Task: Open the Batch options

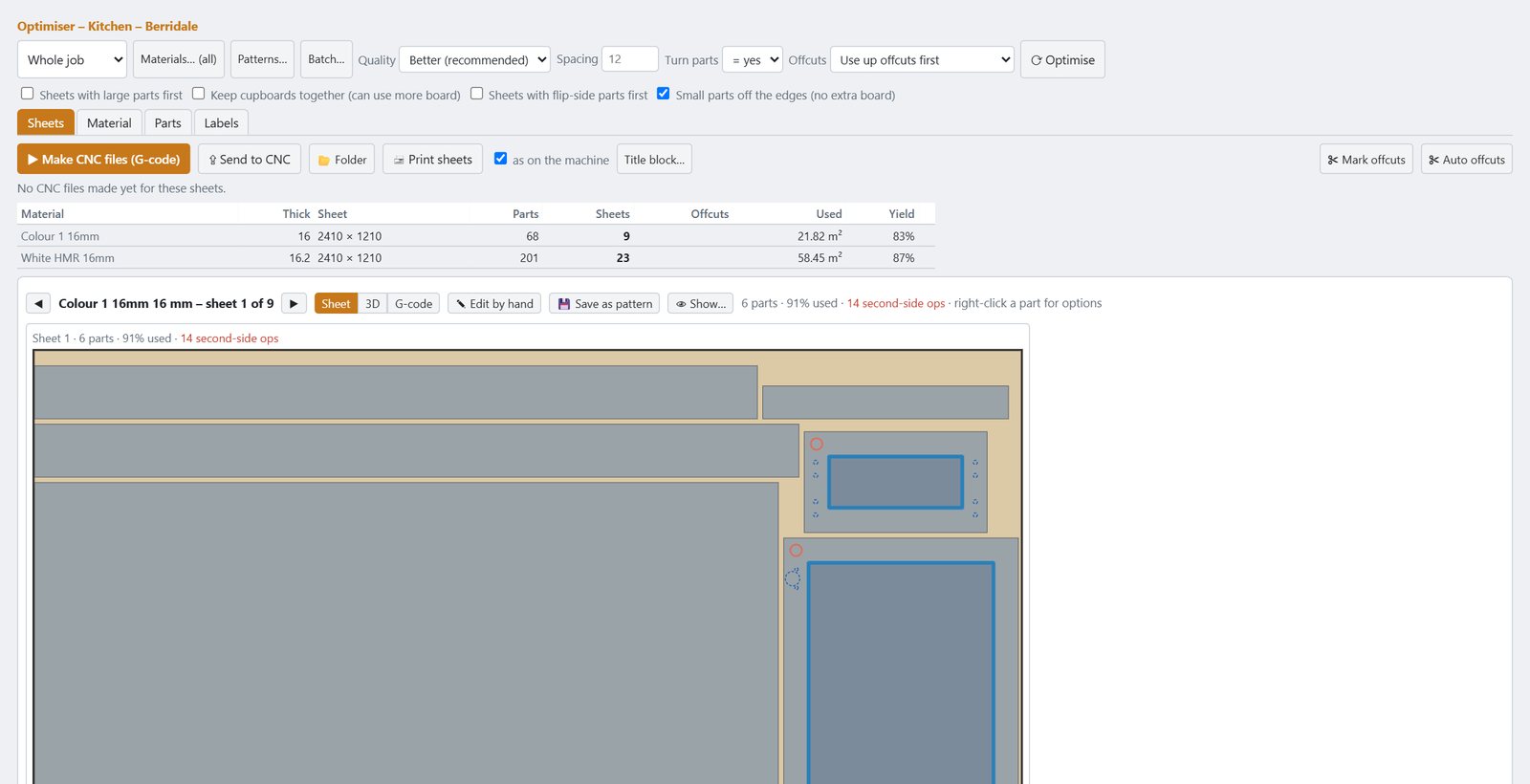Action: 326,59
